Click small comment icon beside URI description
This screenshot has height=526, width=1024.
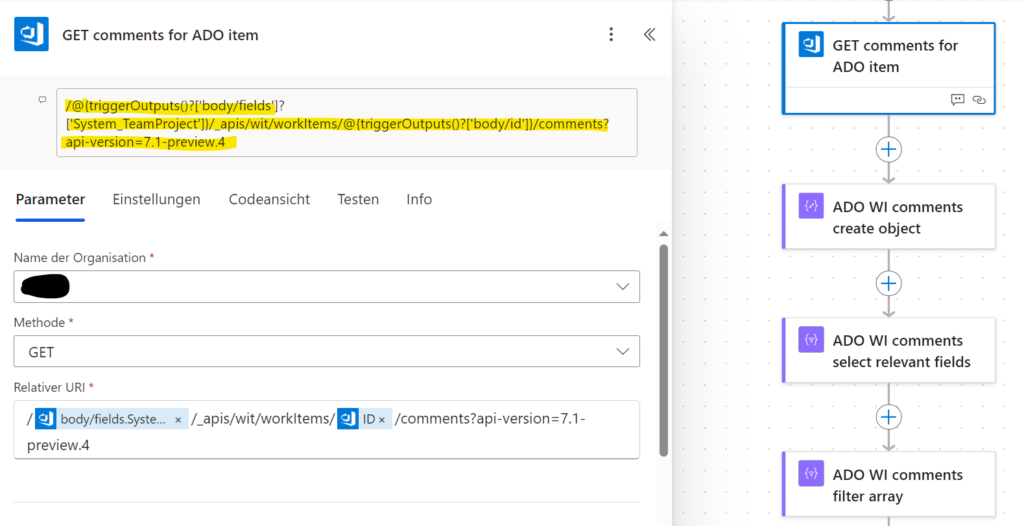(x=42, y=100)
